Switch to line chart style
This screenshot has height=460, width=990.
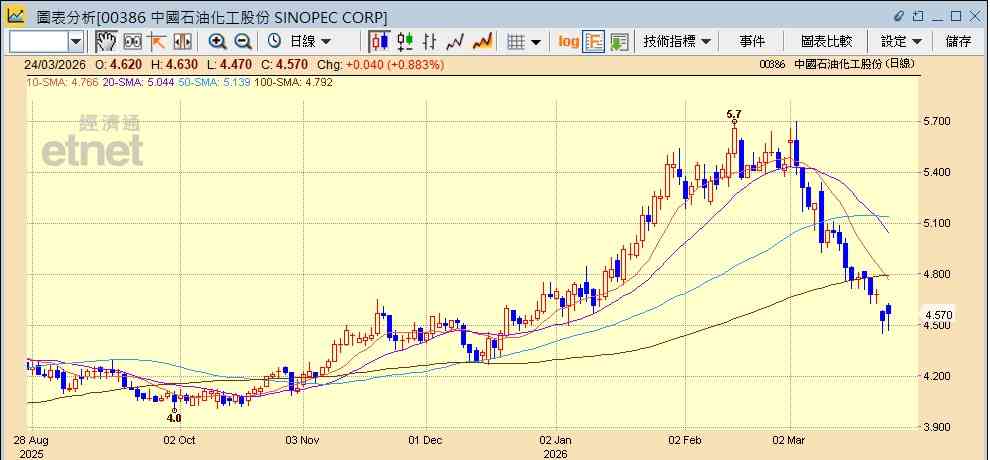point(455,42)
